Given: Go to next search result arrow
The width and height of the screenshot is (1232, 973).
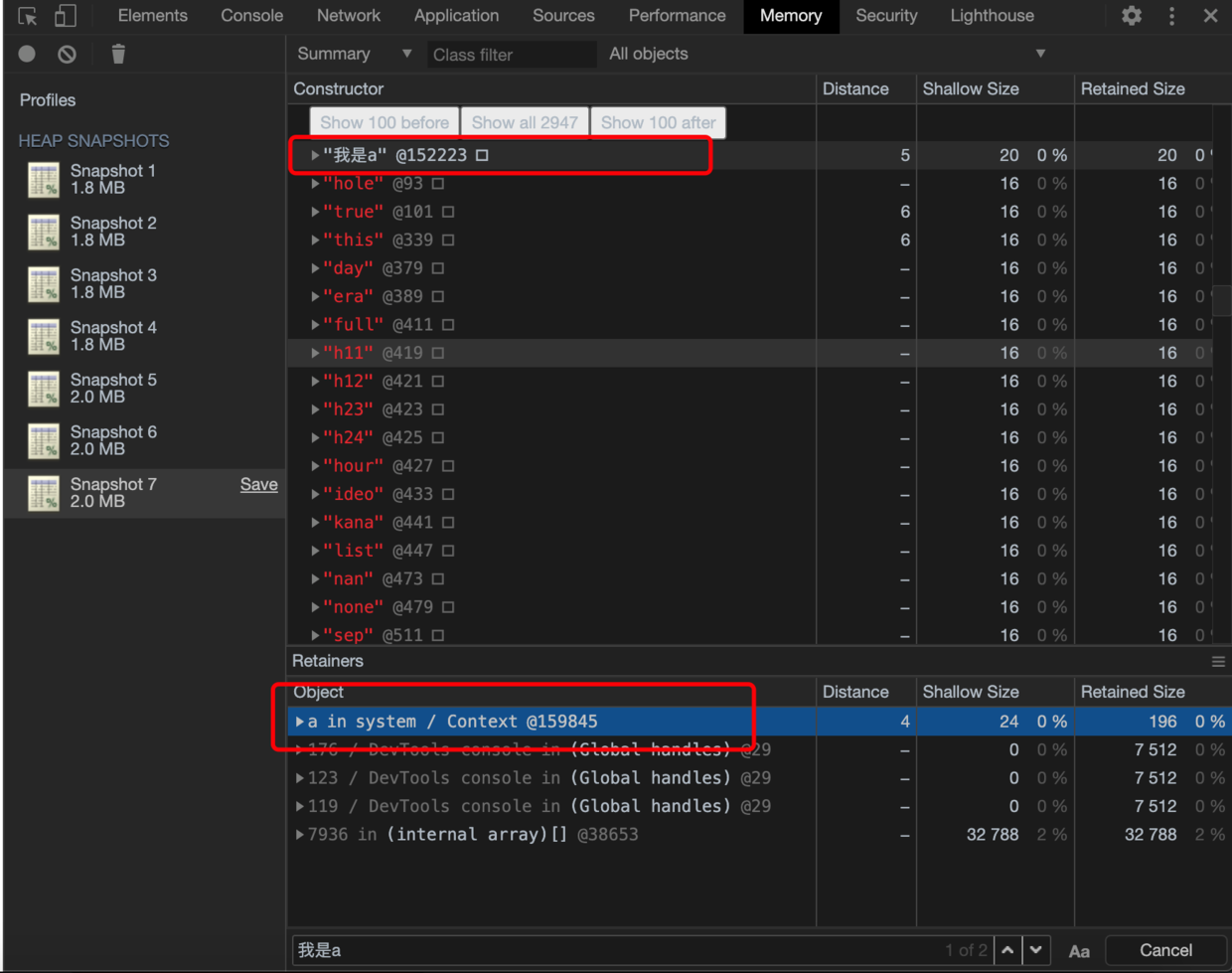Looking at the screenshot, I should (1036, 950).
